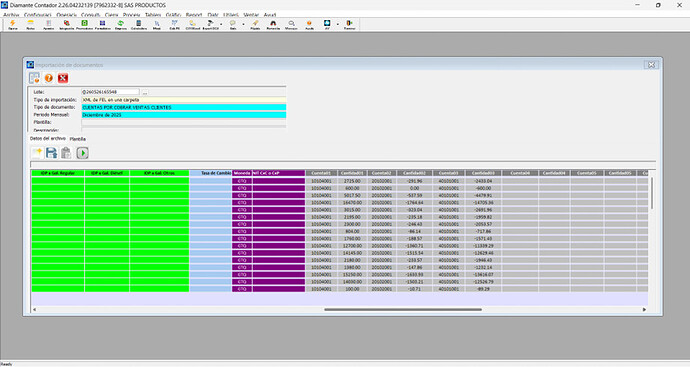Click the clipboard paste icon

[66, 153]
